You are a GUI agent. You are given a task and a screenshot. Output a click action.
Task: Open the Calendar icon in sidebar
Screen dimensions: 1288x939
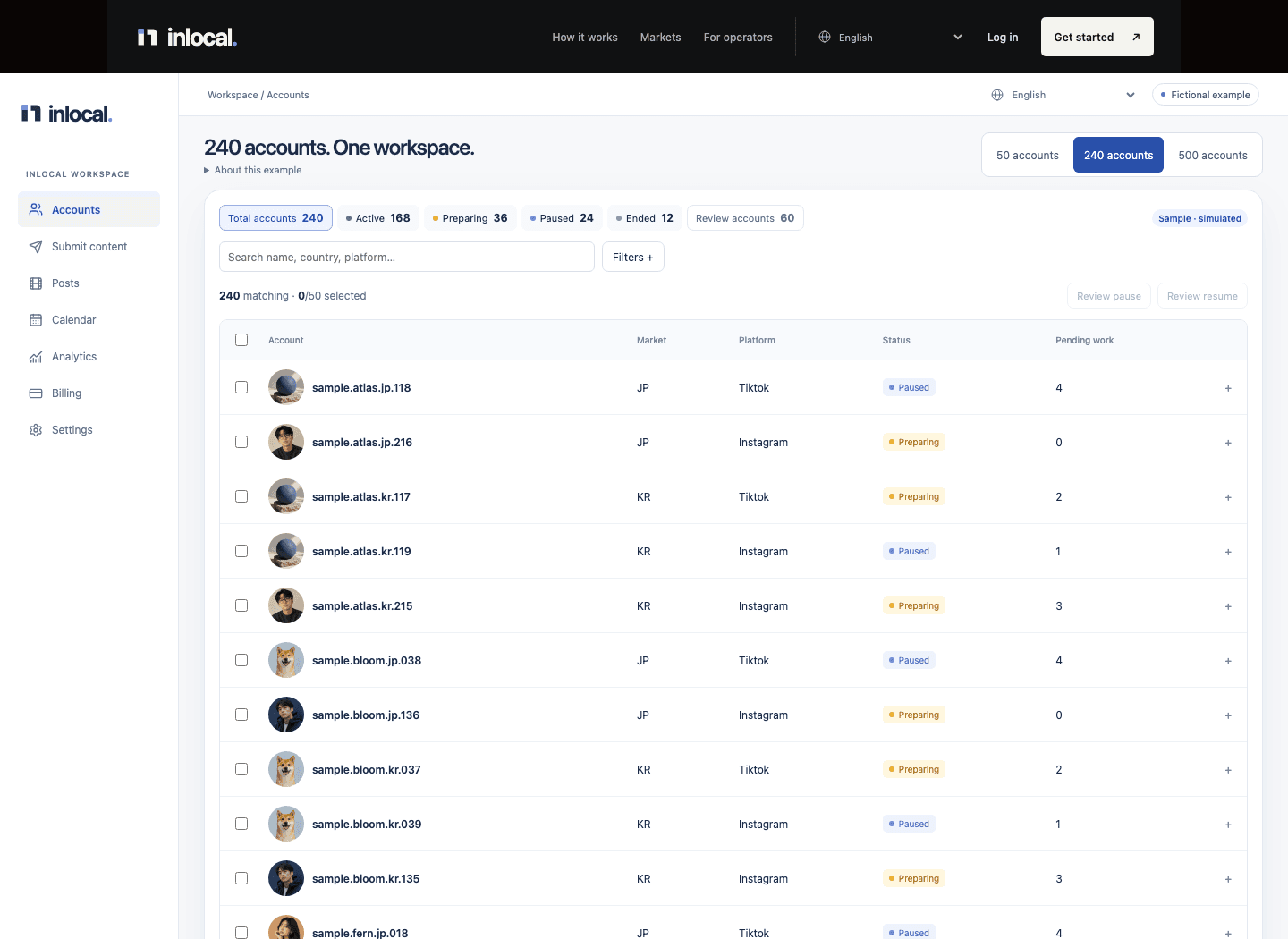tap(36, 320)
